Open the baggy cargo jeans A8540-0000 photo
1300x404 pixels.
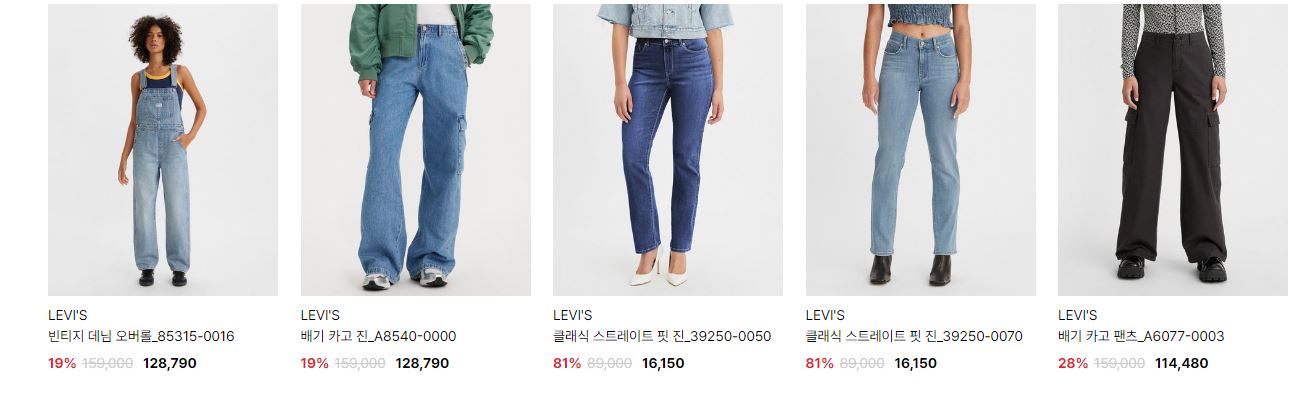[x=416, y=150]
